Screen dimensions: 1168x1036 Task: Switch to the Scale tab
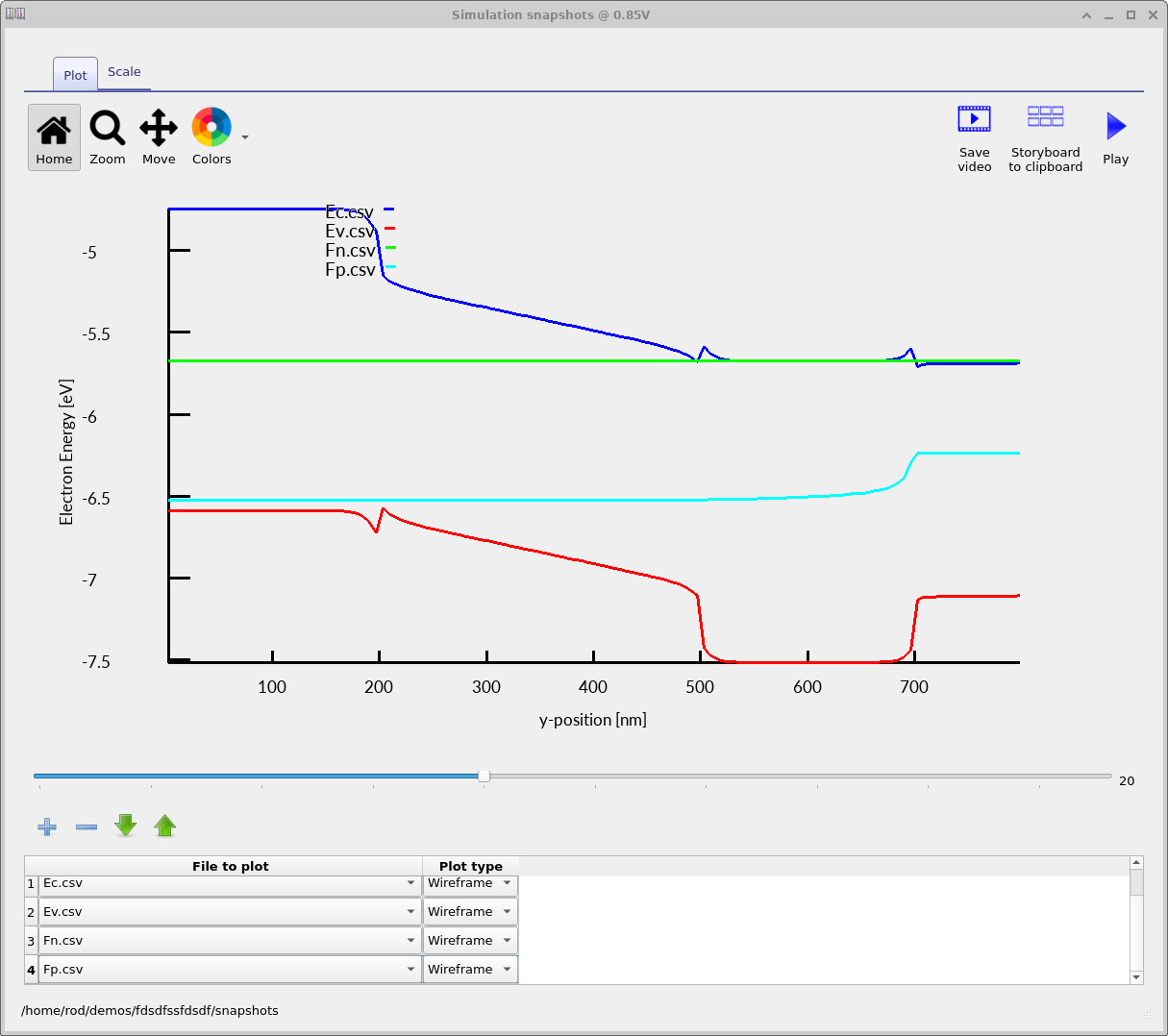[124, 72]
